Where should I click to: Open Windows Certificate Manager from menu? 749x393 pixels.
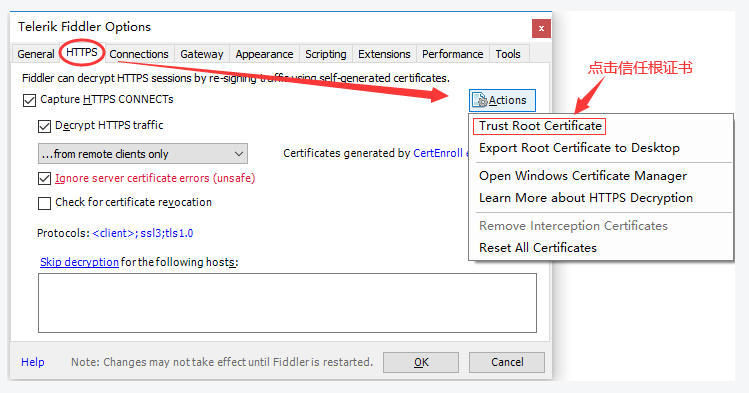click(x=583, y=176)
